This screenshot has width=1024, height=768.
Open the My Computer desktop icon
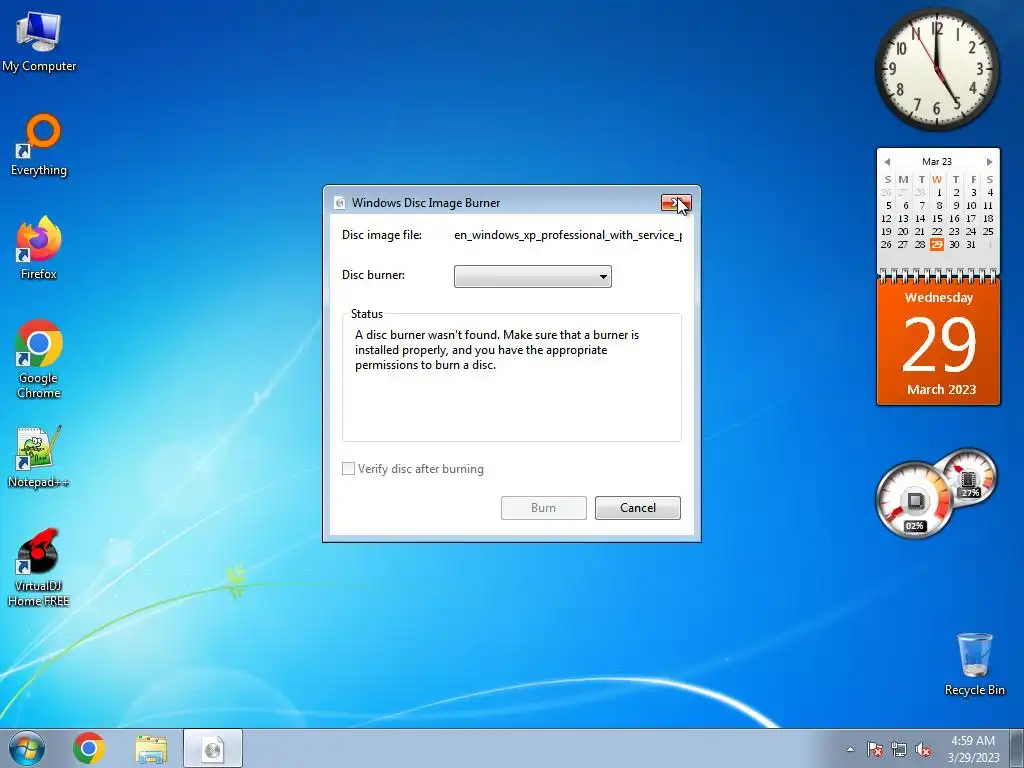39,40
